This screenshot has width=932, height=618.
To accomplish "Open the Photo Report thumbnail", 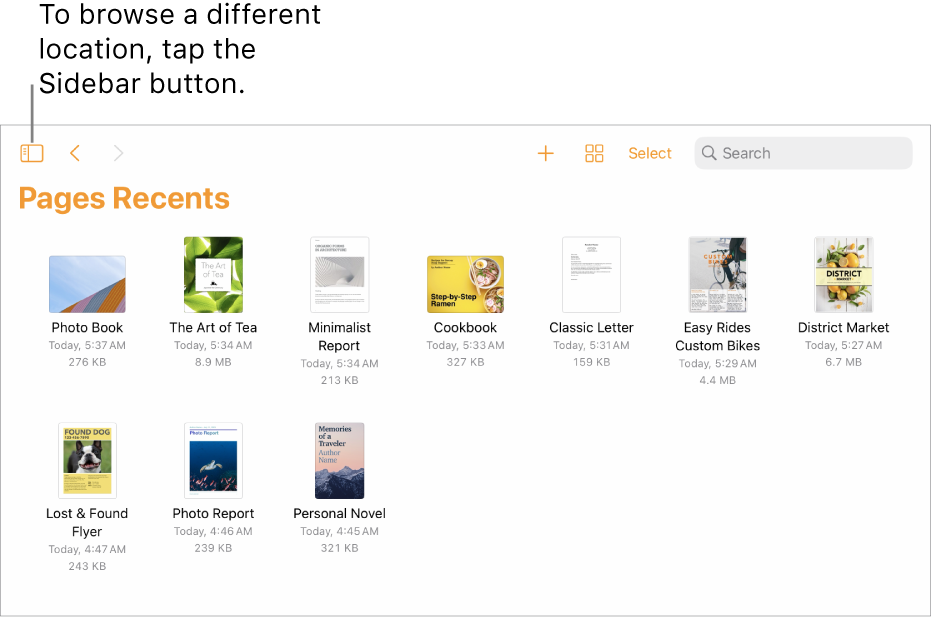I will pyautogui.click(x=213, y=460).
